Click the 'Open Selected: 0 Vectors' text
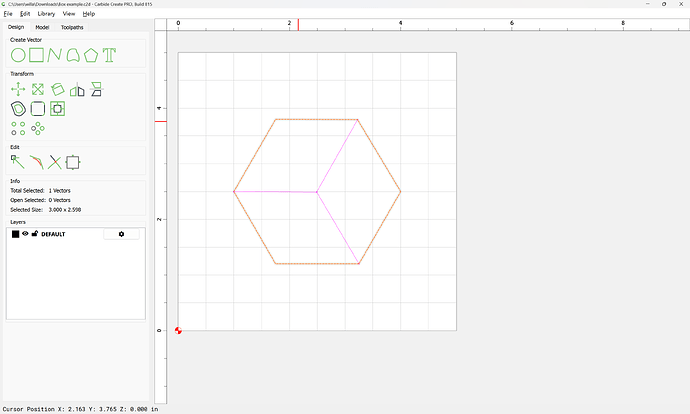690x414 pixels. click(x=40, y=200)
